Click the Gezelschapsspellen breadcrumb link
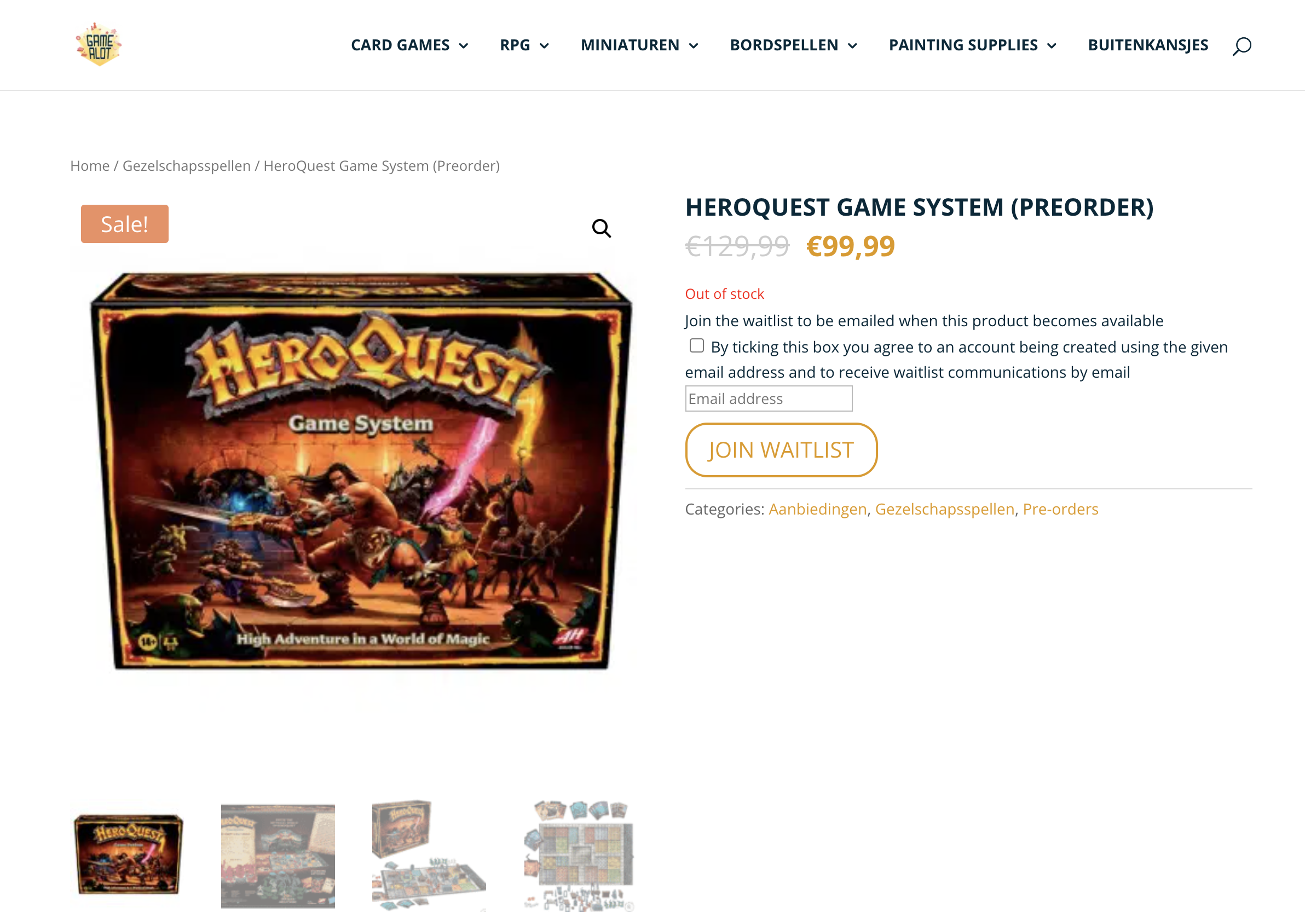1305x924 pixels. click(186, 165)
